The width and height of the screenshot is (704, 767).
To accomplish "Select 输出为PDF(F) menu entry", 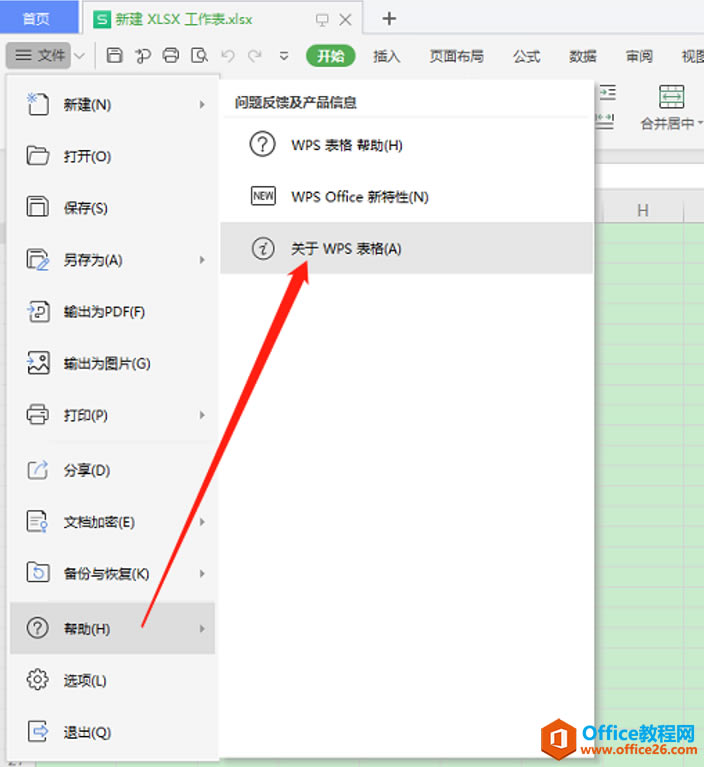I will pos(113,312).
